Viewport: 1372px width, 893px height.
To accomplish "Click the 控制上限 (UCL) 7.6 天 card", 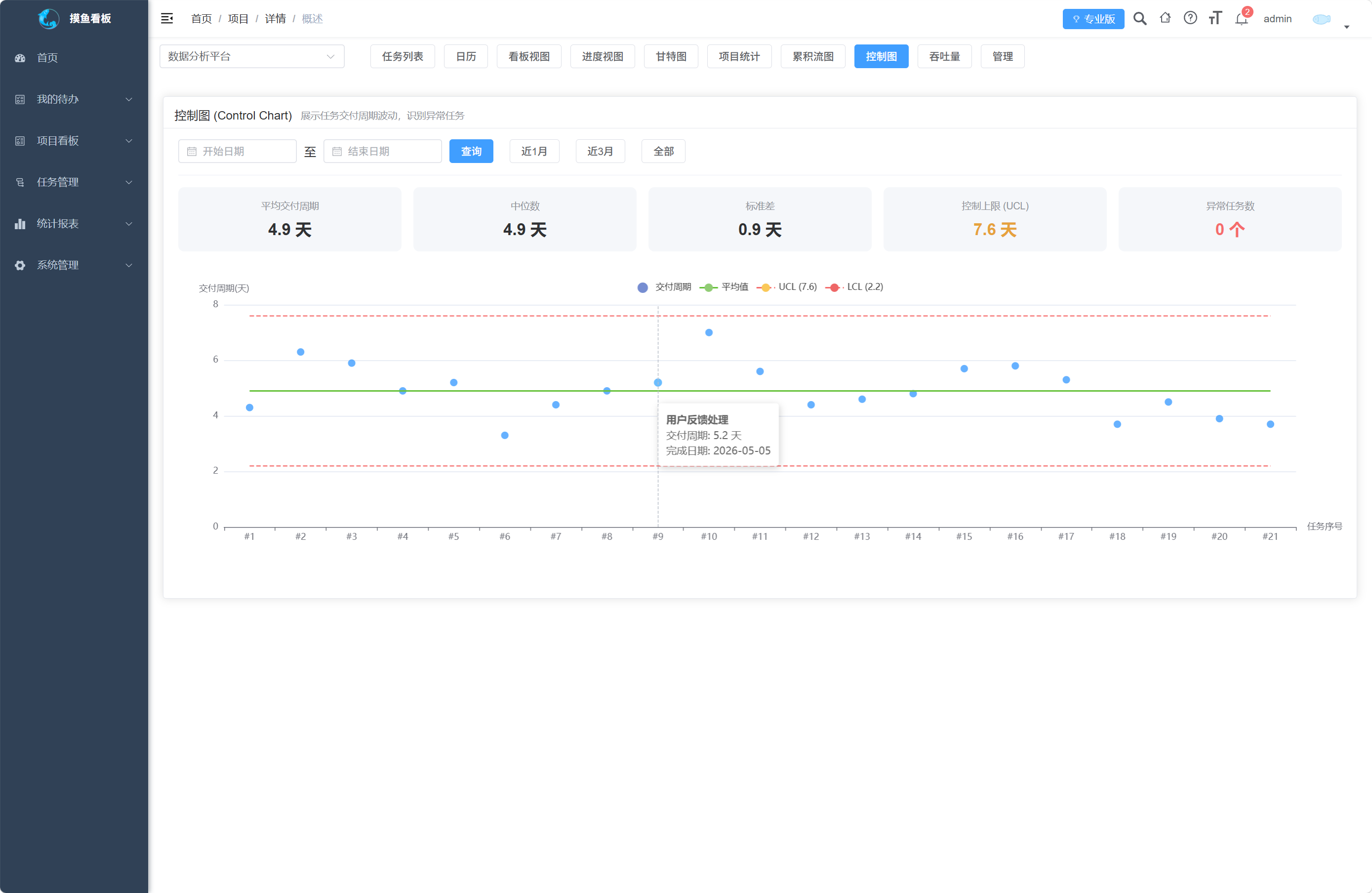I will click(995, 219).
